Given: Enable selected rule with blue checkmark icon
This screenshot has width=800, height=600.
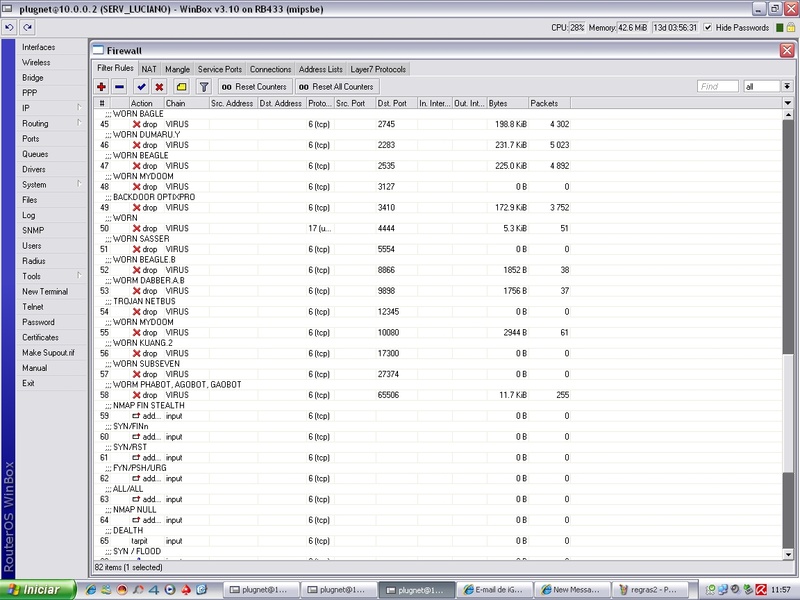Looking at the screenshot, I should tap(141, 87).
